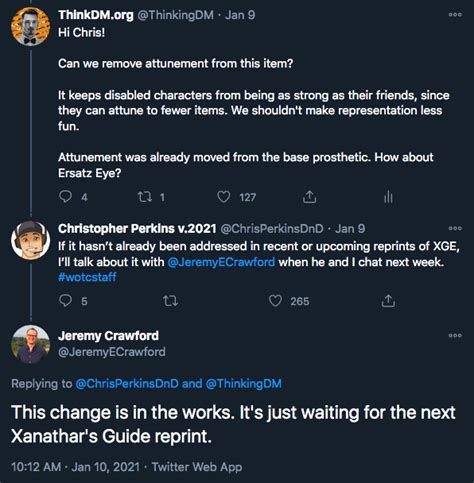Viewport: 474px width, 483px height.
Task: Share Christopher Perkins' tweet
Action: pyautogui.click(x=388, y=301)
